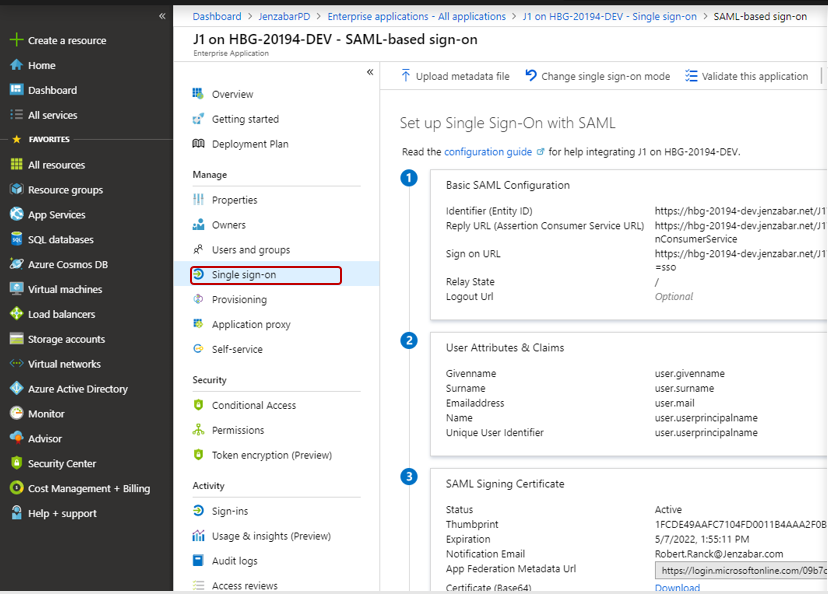Viewport: 828px width, 594px height.
Task: Open the configuration guide link
Action: coord(488,152)
